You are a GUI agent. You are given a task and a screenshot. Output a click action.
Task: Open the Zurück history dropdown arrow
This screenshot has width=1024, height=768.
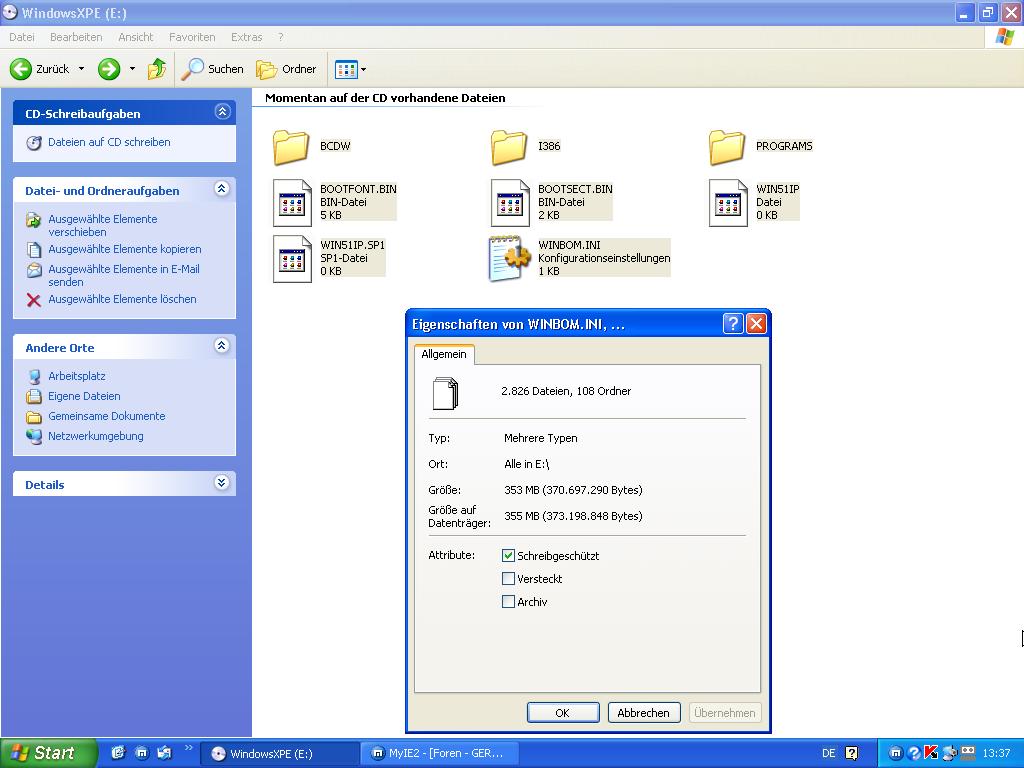tap(82, 69)
